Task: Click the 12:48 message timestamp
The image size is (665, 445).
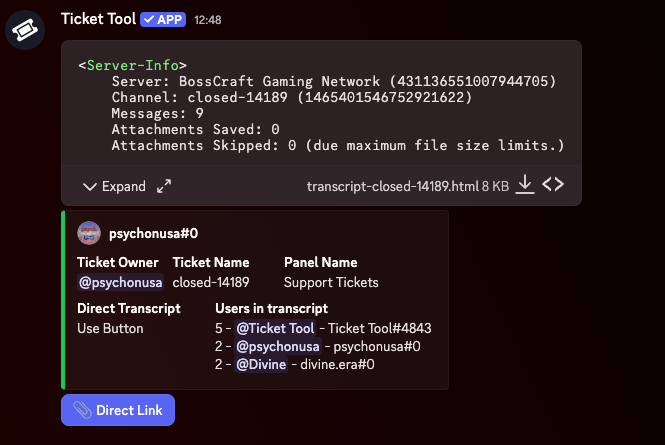Action: click(208, 20)
